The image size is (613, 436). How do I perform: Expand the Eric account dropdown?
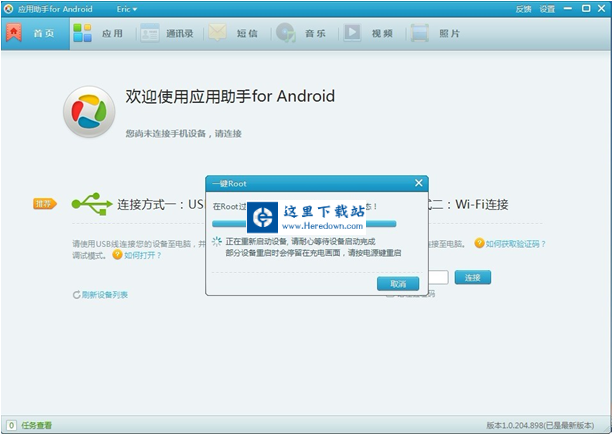click(127, 9)
